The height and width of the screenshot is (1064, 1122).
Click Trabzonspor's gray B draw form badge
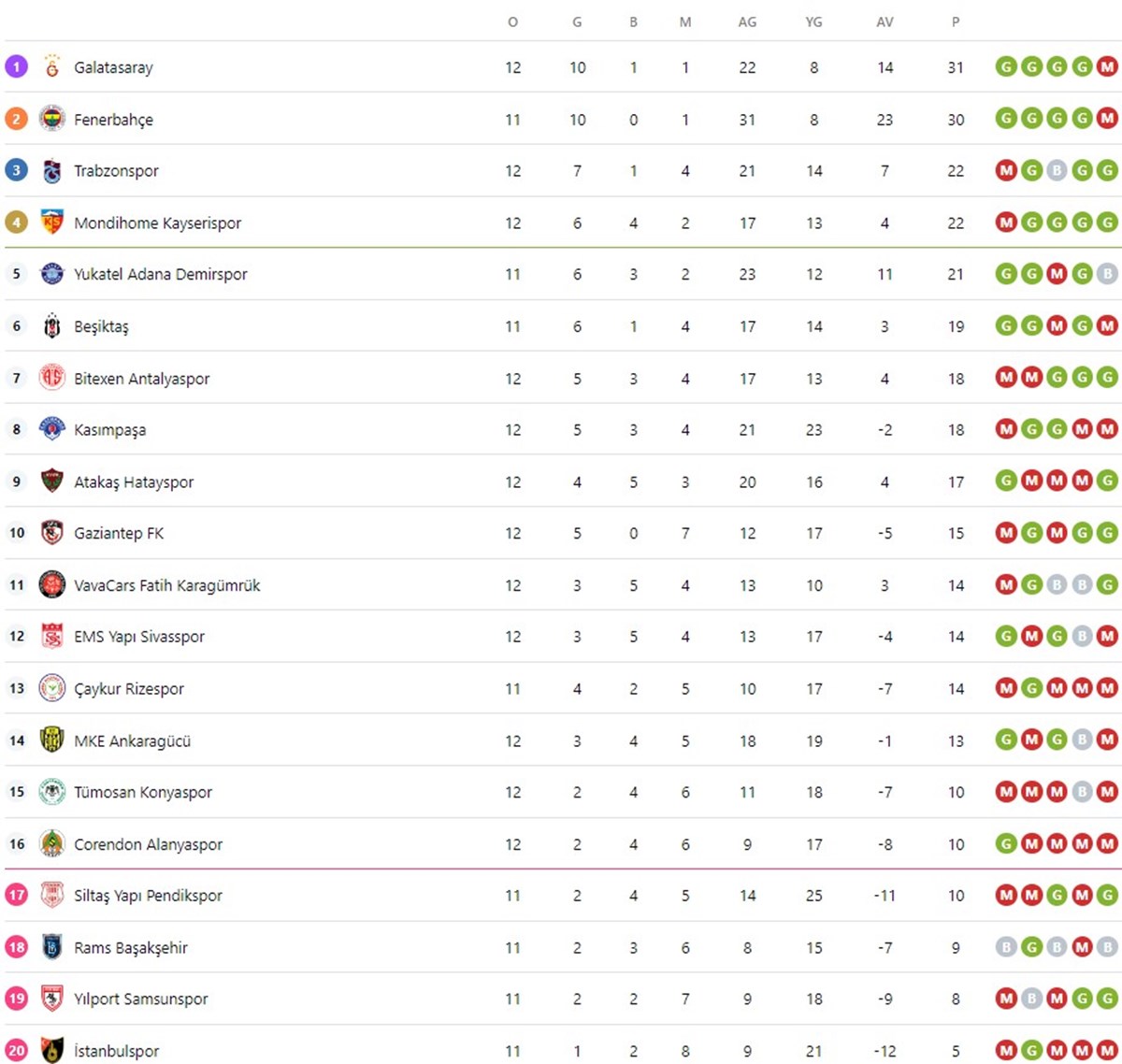click(x=1057, y=170)
